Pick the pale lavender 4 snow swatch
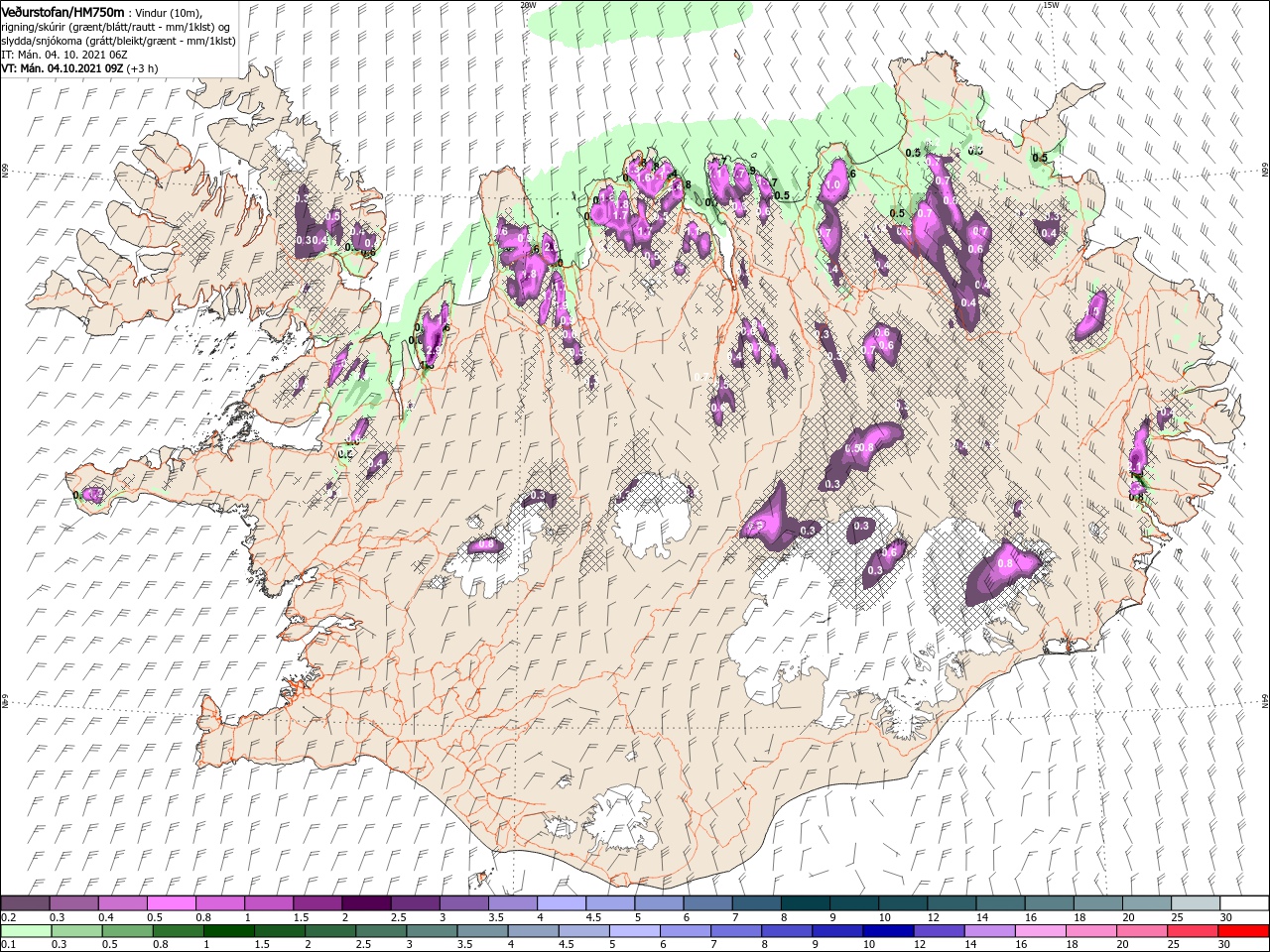Image resolution: width=1270 pixels, height=952 pixels. (x=562, y=902)
